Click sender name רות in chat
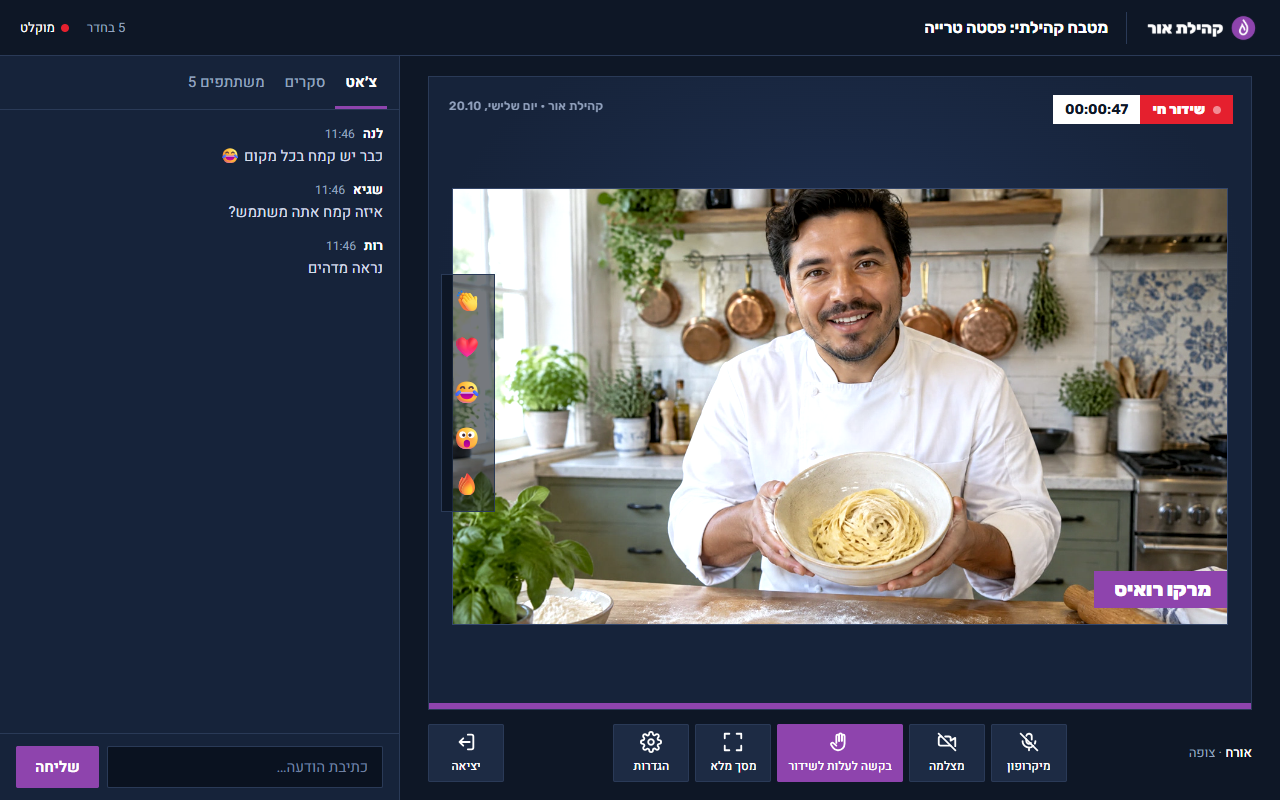 click(373, 245)
